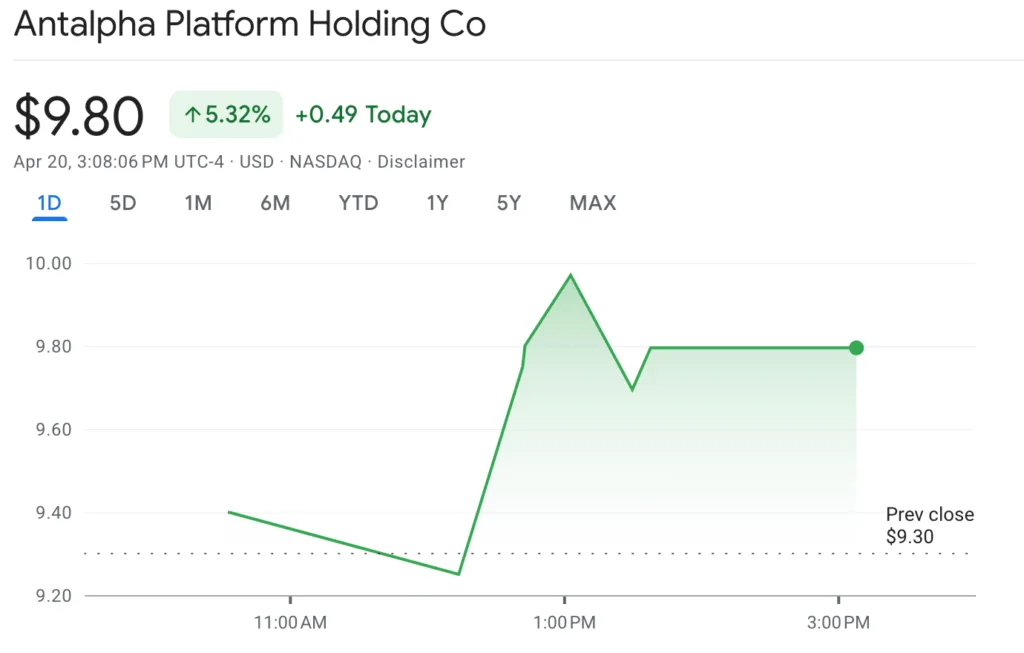
Task: Open the Disclaimer link
Action: point(421,161)
